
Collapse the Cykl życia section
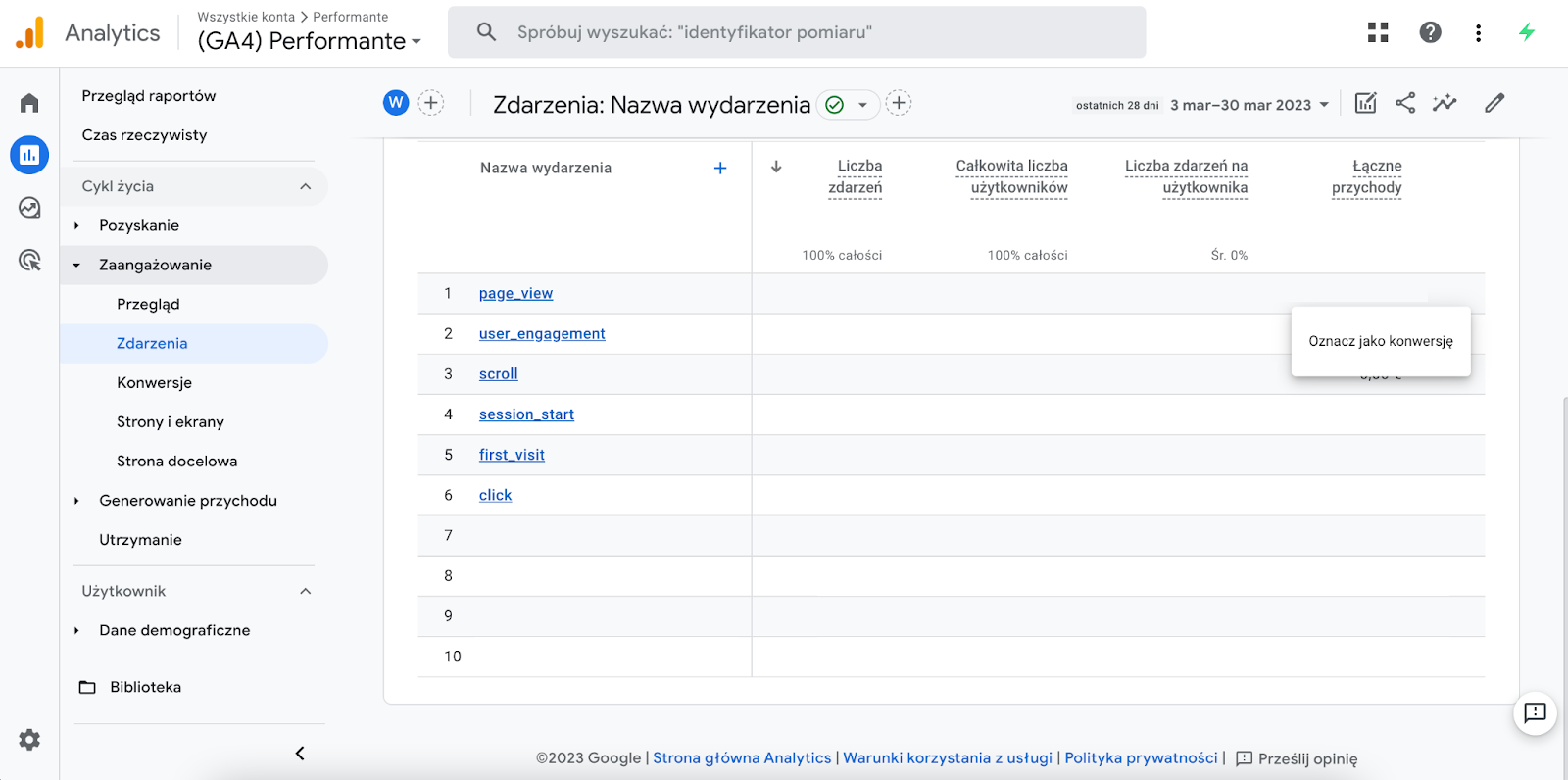pyautogui.click(x=305, y=186)
